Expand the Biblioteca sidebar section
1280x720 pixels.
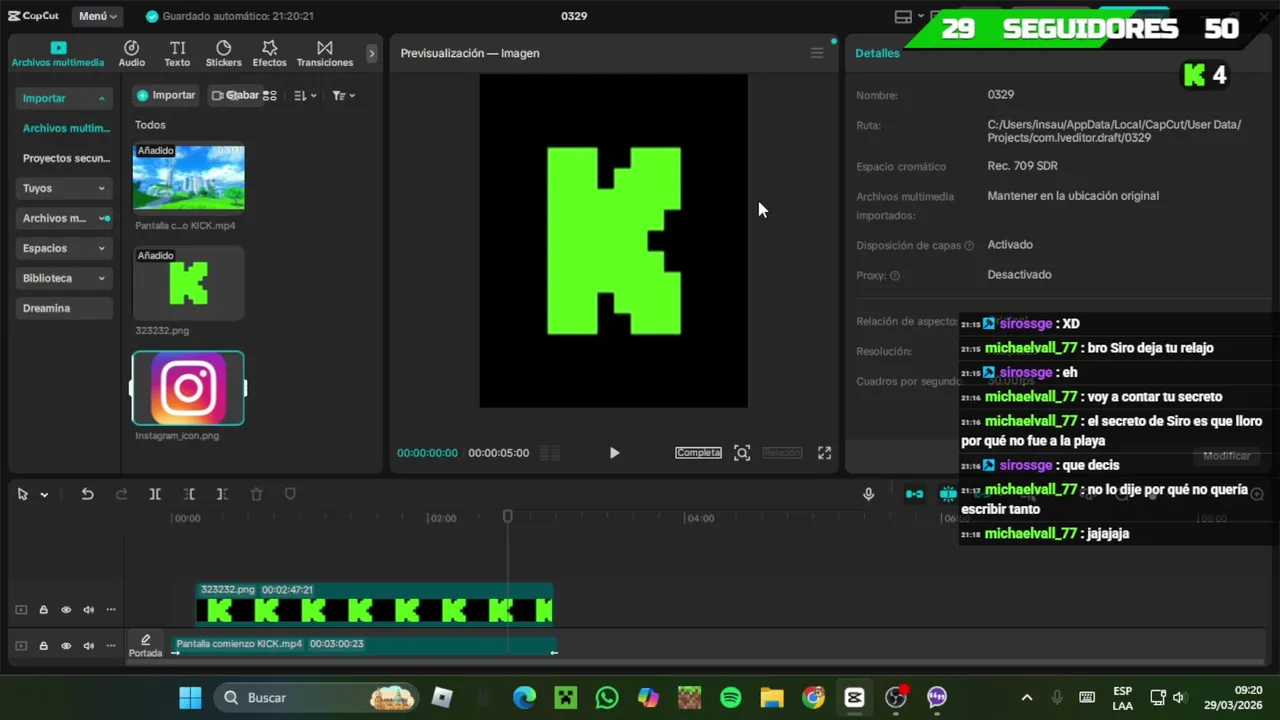(x=66, y=278)
